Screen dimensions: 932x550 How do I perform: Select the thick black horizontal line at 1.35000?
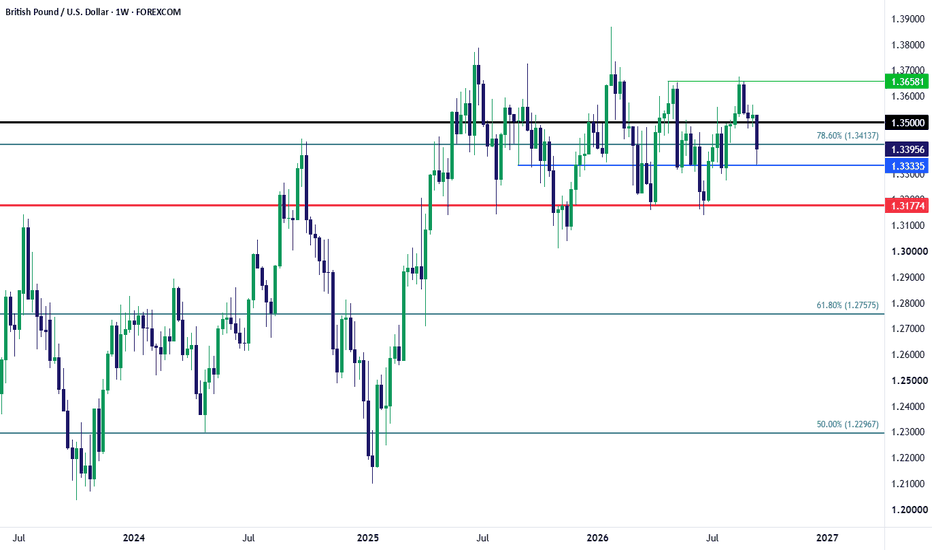tap(442, 122)
